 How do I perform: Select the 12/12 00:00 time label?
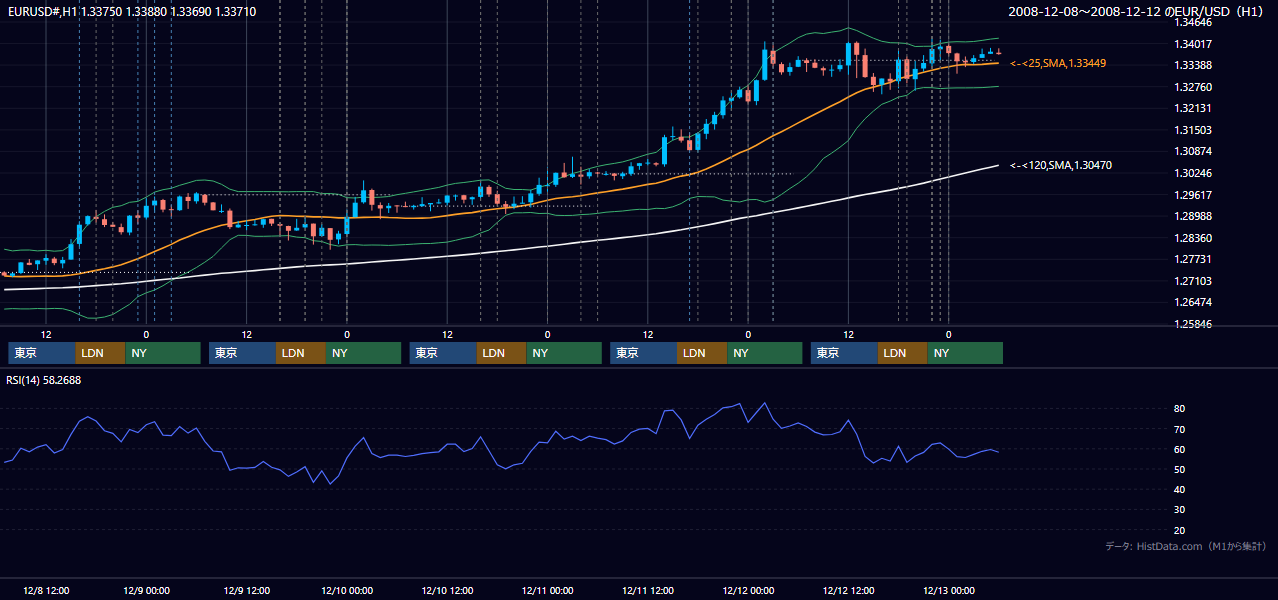click(748, 590)
